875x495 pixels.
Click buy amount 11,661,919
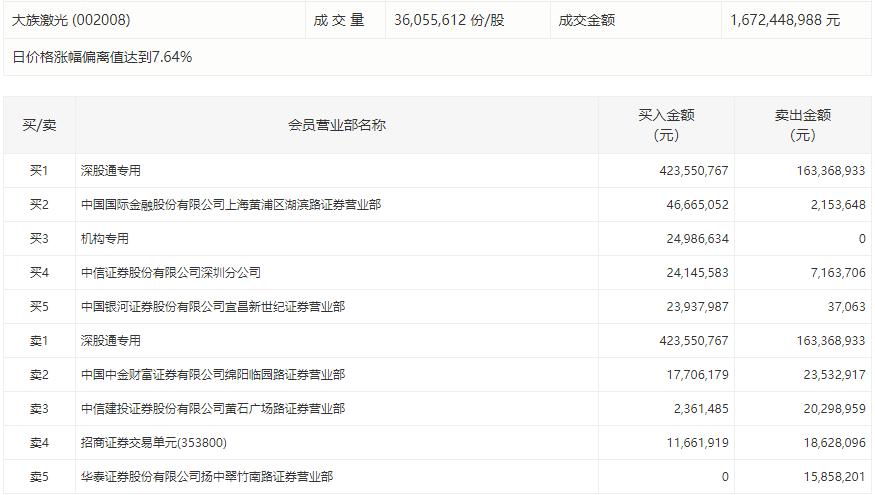click(x=697, y=443)
